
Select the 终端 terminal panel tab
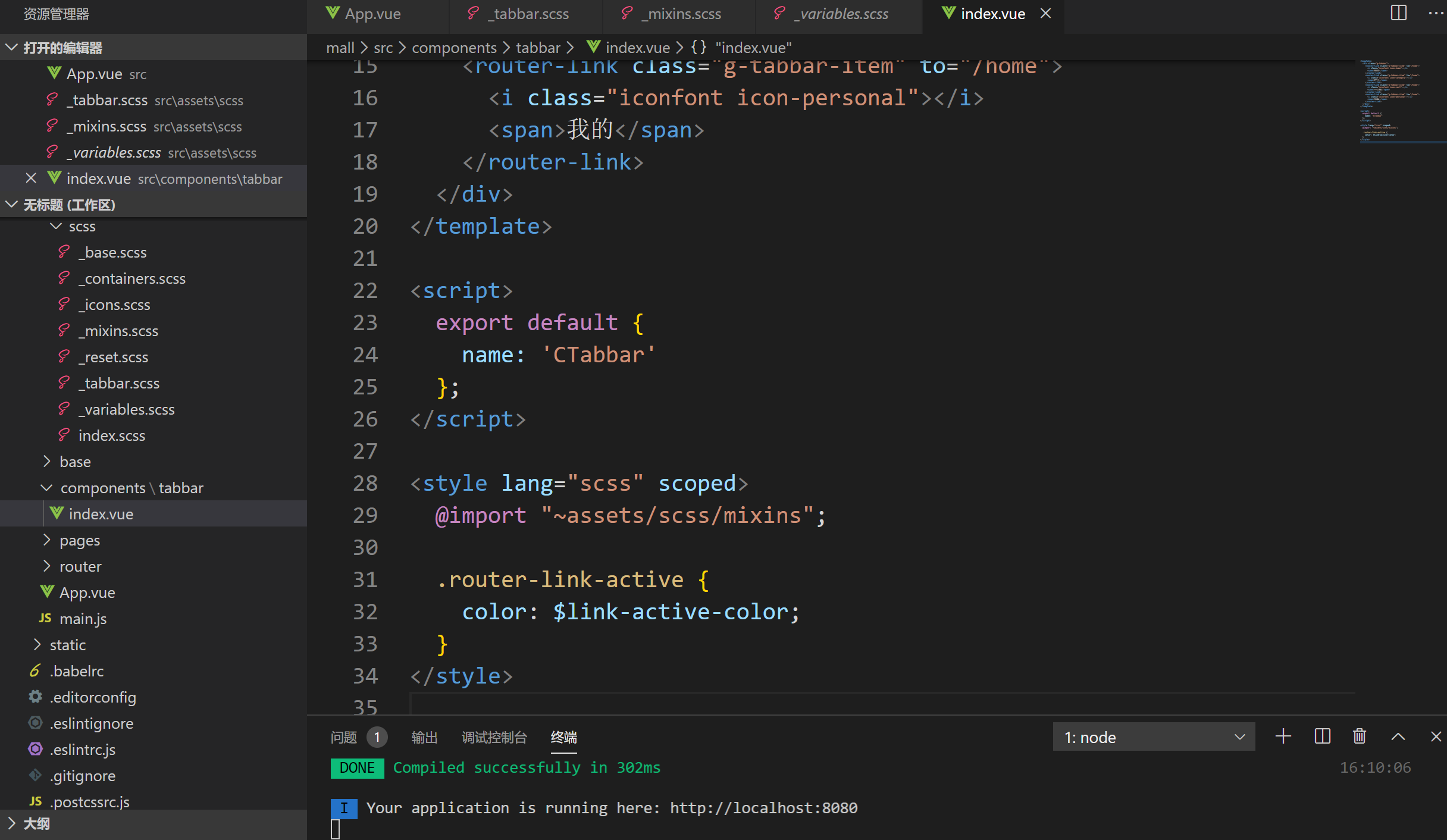[x=564, y=737]
